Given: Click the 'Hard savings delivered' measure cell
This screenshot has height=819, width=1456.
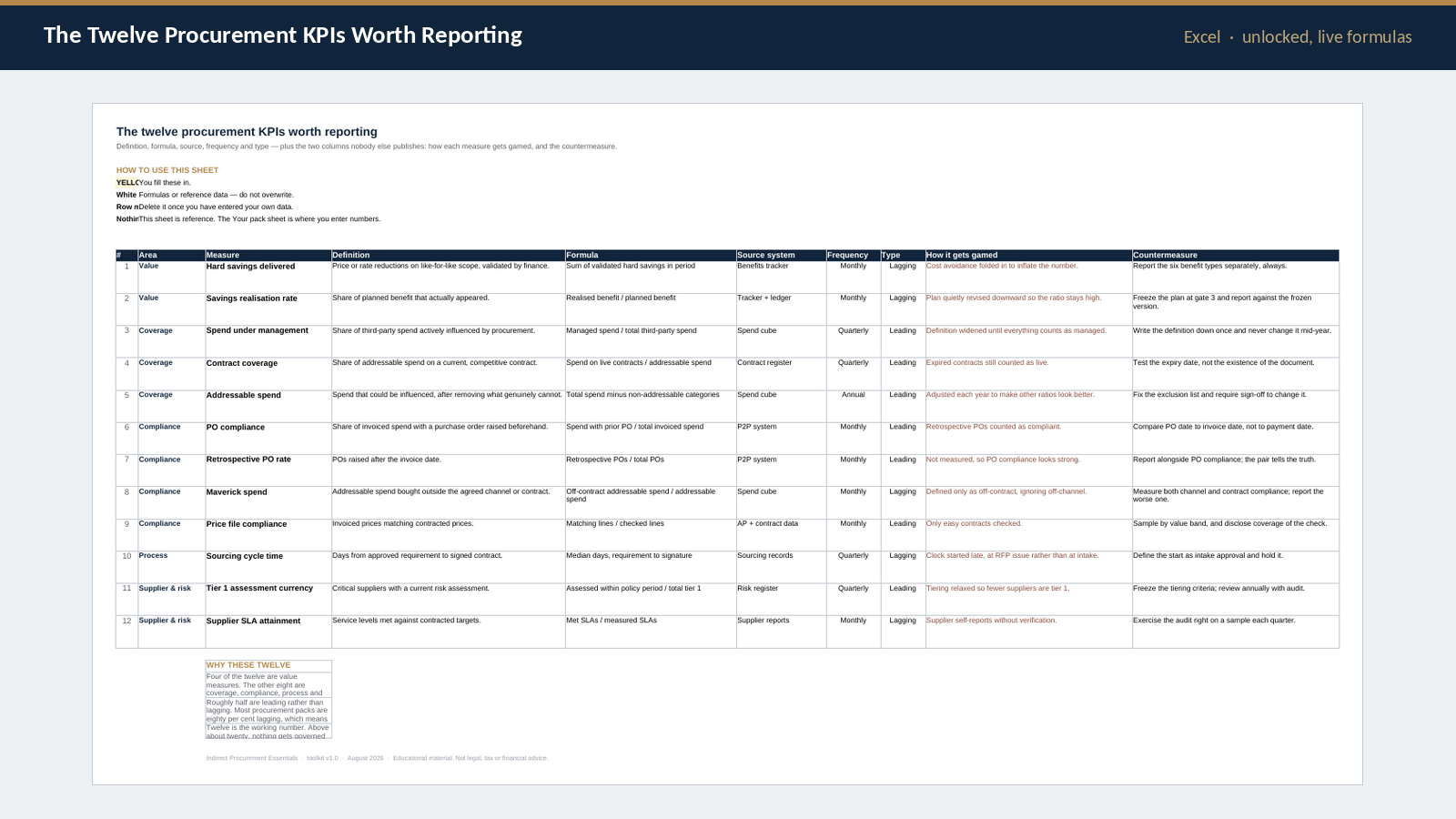Looking at the screenshot, I should click(268, 278).
